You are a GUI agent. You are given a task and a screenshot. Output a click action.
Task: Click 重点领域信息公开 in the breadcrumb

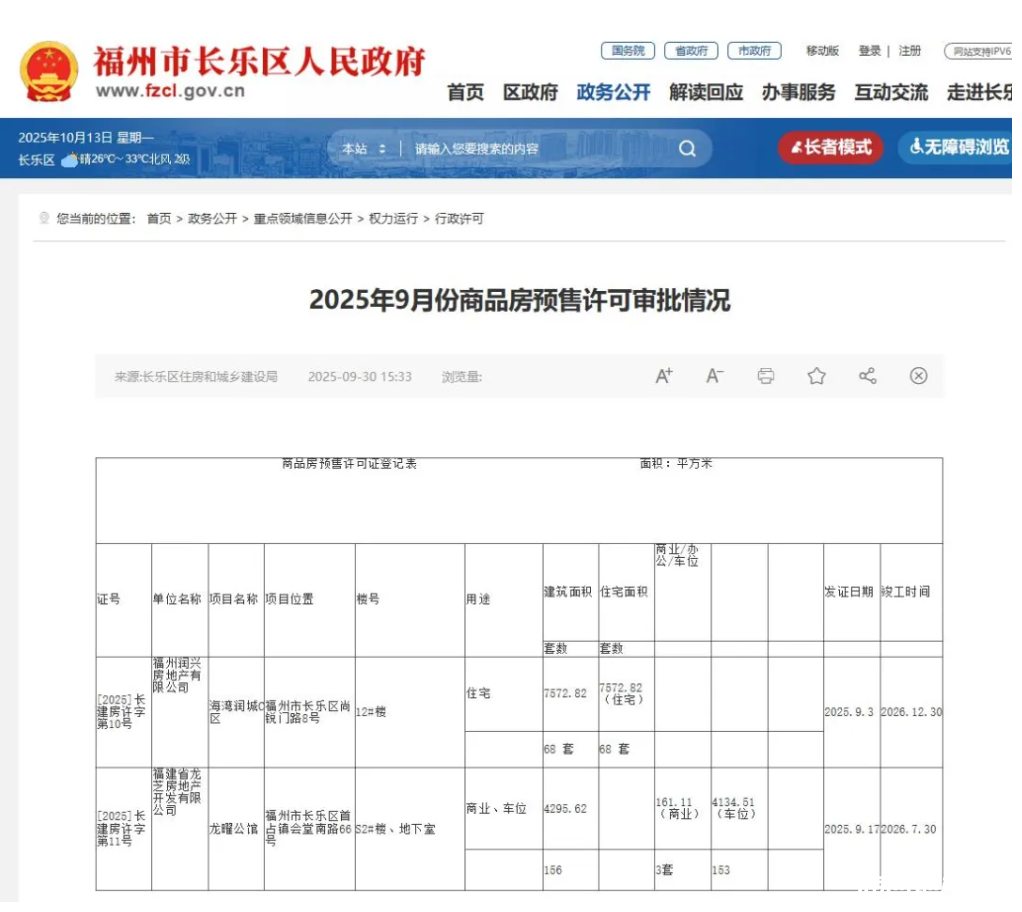(302, 219)
